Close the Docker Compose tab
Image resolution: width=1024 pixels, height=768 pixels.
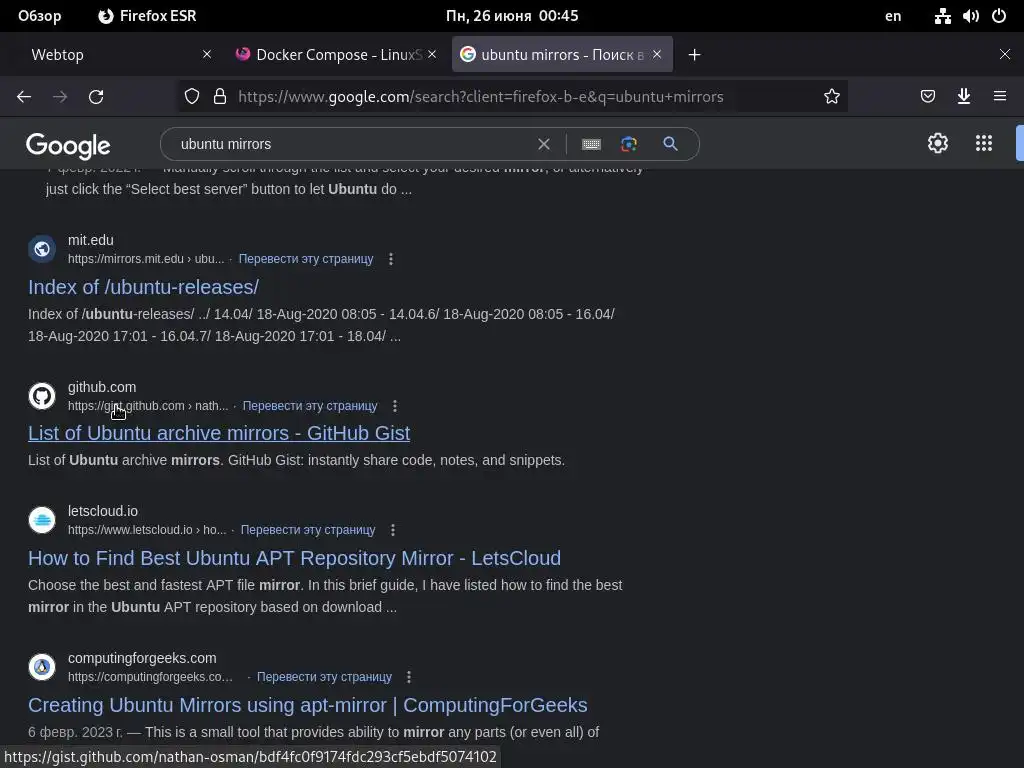(x=432, y=54)
